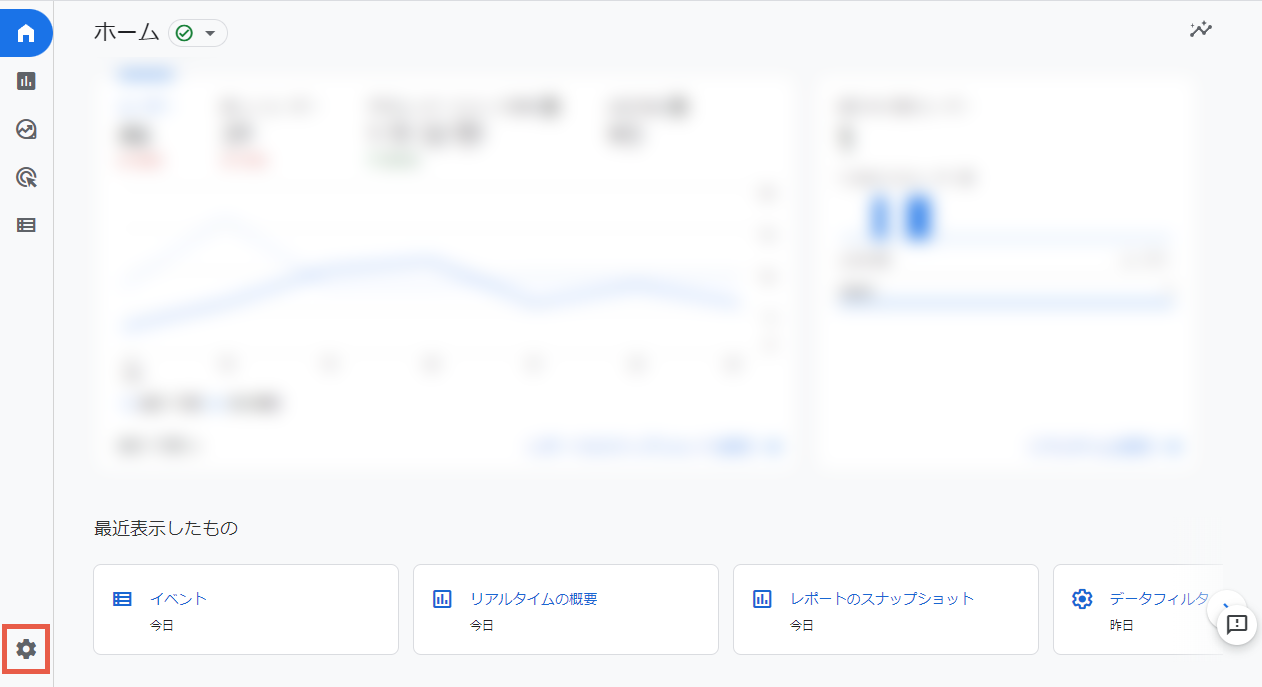Image resolution: width=1262 pixels, height=687 pixels.
Task: Open the イベント recent card
Action: [x=246, y=609]
